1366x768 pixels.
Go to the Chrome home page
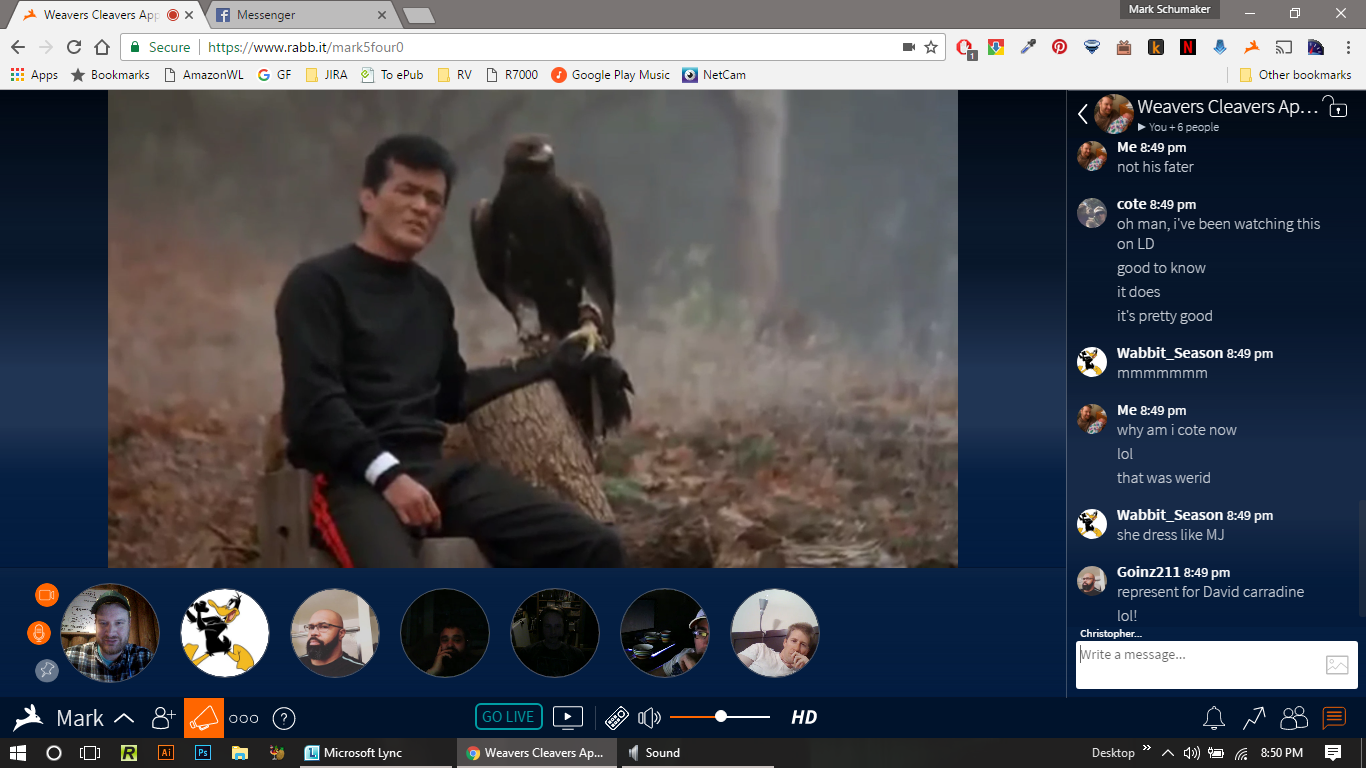(101, 47)
